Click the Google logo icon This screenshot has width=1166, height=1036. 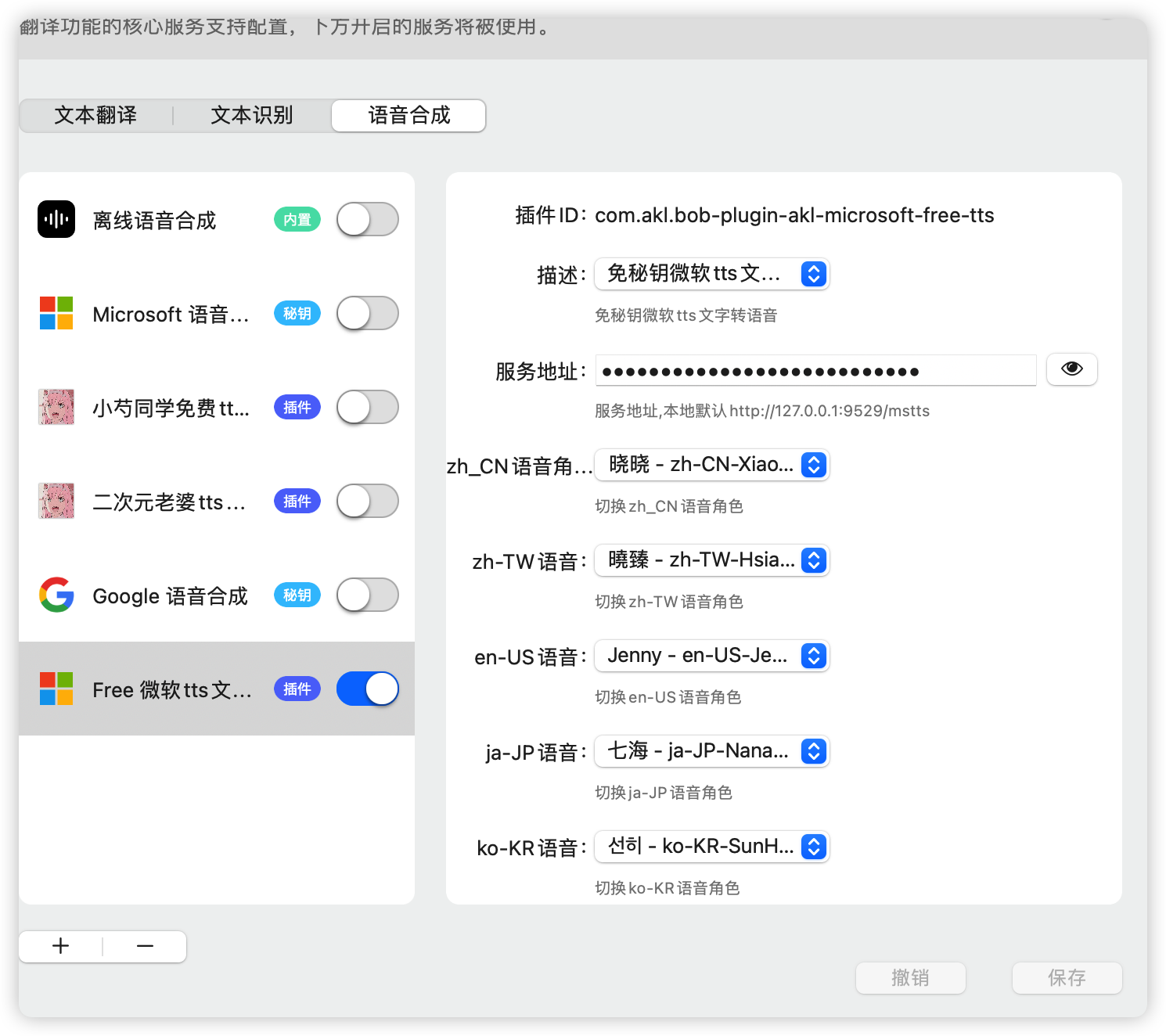[56, 595]
